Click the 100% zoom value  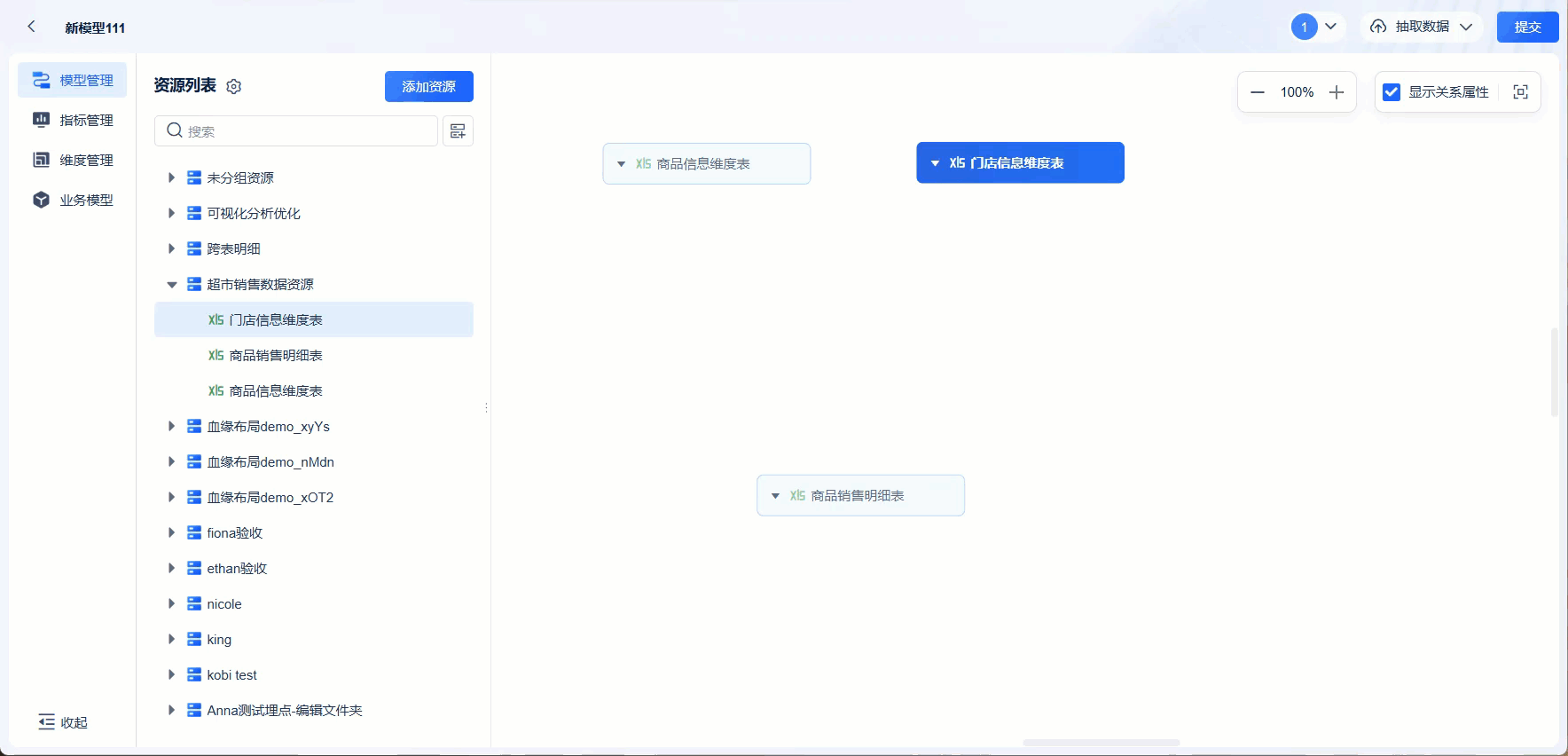1297,92
